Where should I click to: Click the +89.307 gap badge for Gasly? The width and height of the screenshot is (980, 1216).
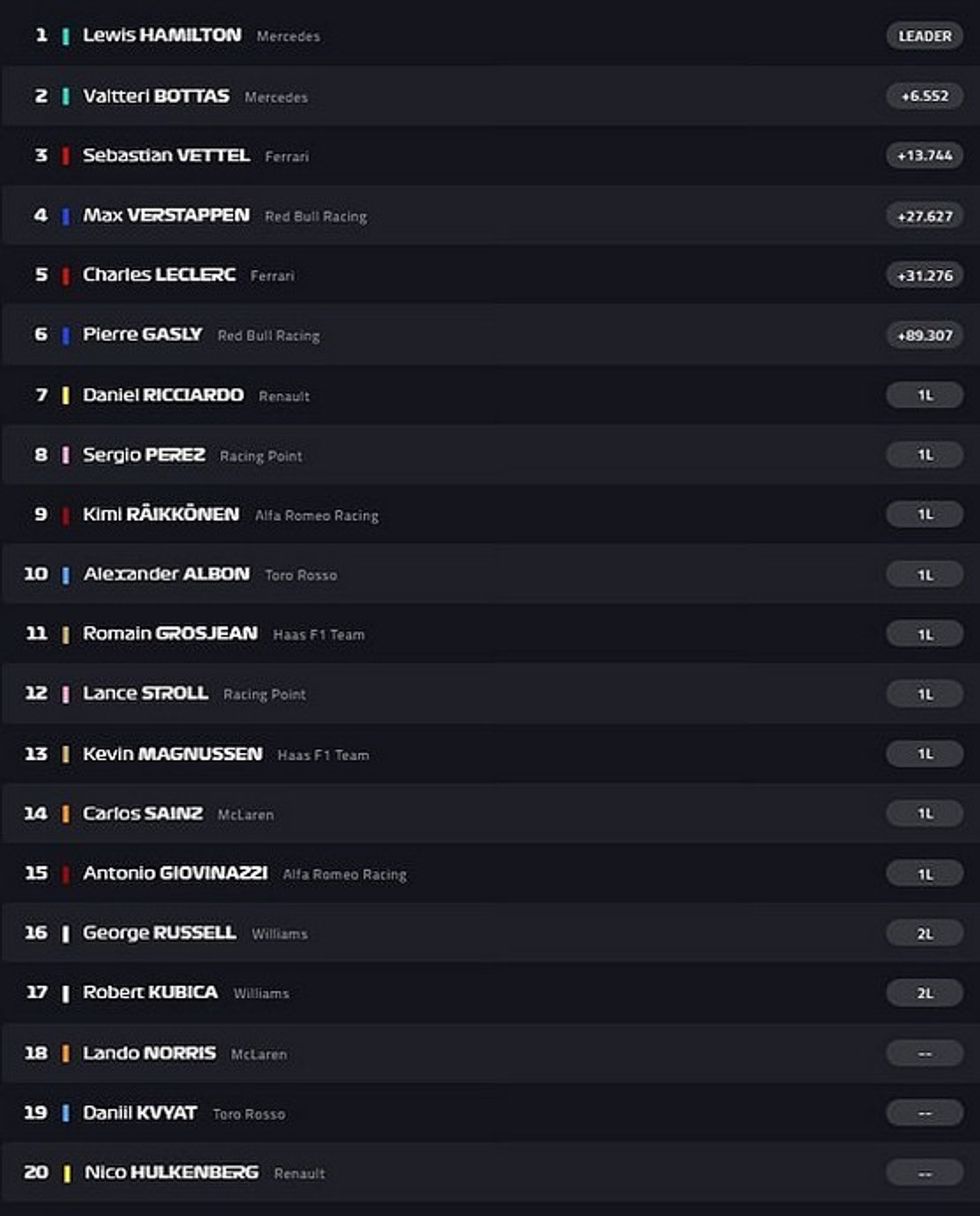pos(924,335)
